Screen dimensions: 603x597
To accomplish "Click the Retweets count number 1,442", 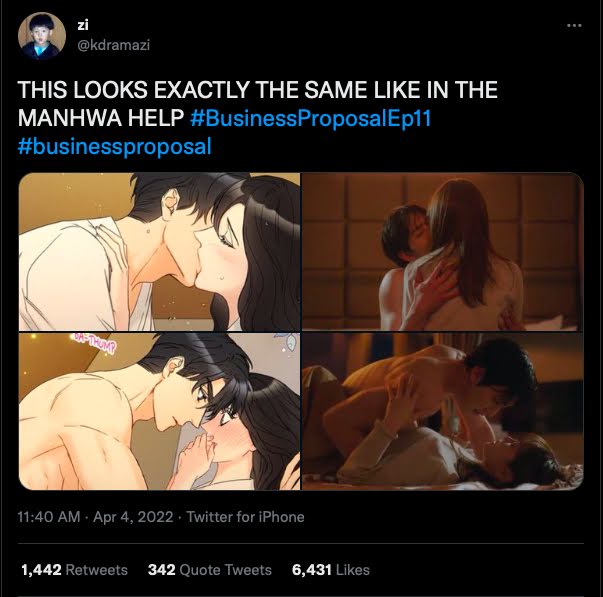I will (x=41, y=570).
